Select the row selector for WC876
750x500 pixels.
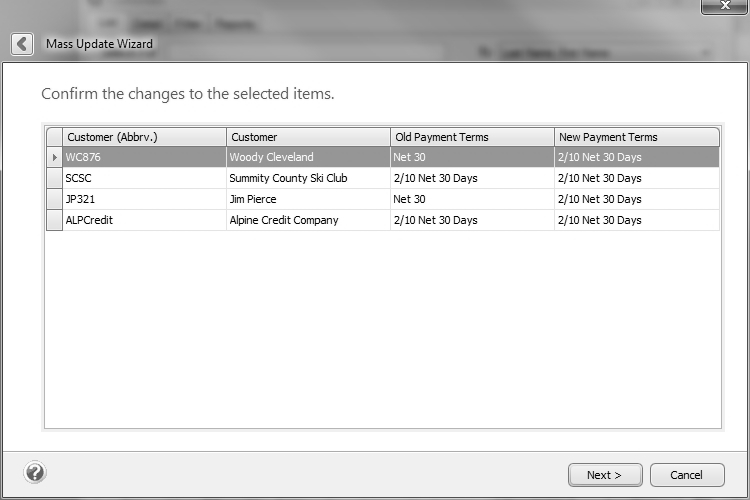(54, 157)
